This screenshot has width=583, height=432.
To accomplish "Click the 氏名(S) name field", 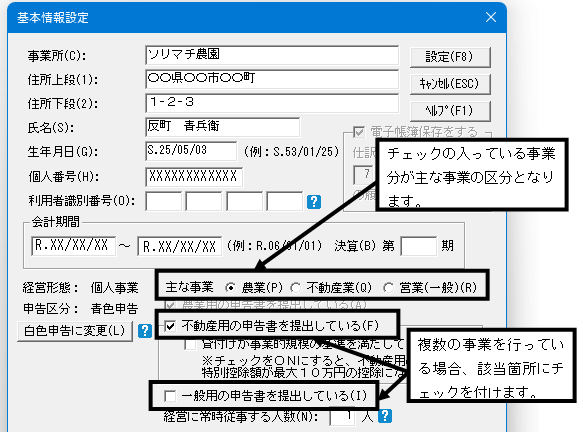I will click(222, 127).
